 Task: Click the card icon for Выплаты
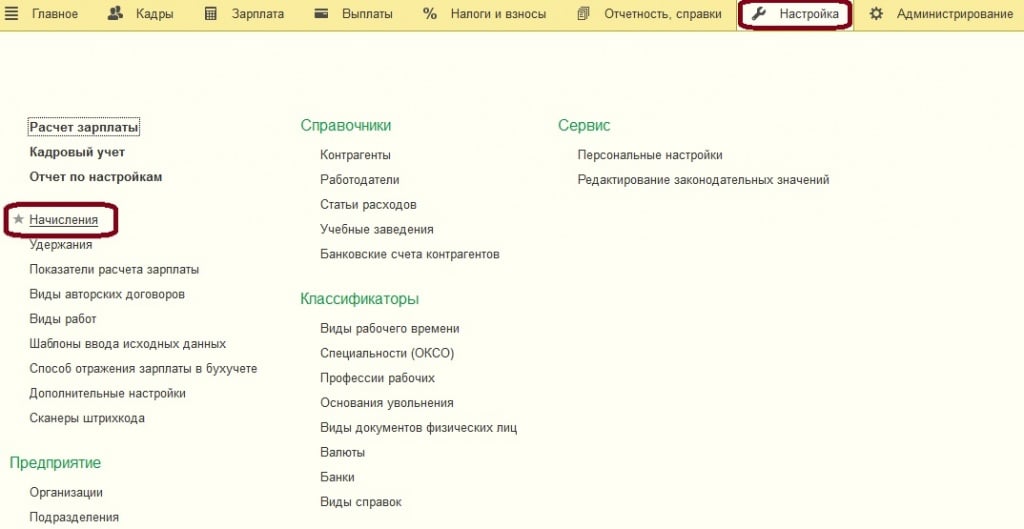click(x=321, y=14)
